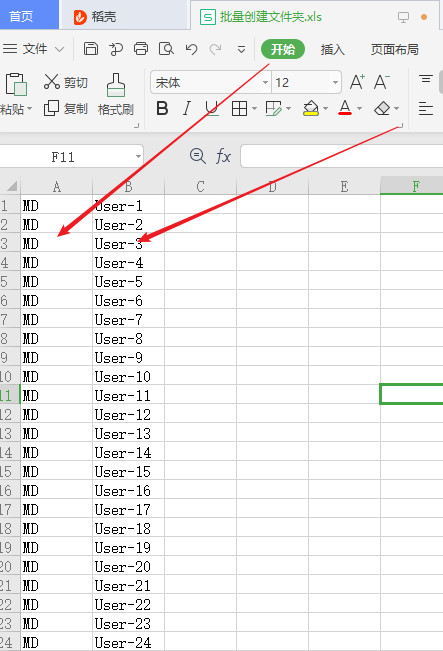Open the font name dropdown showing 宋体

[x=264, y=82]
